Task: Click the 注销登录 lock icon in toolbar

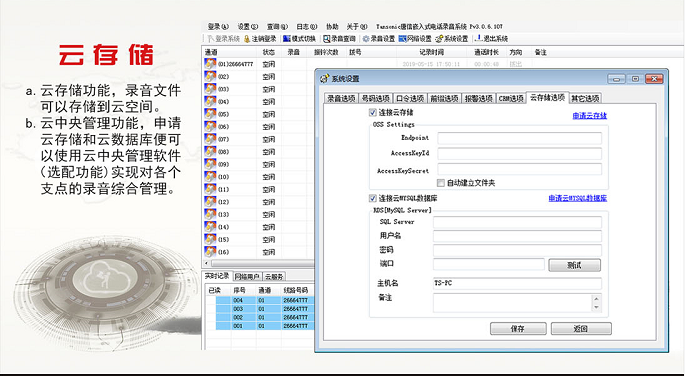Action: click(x=247, y=39)
